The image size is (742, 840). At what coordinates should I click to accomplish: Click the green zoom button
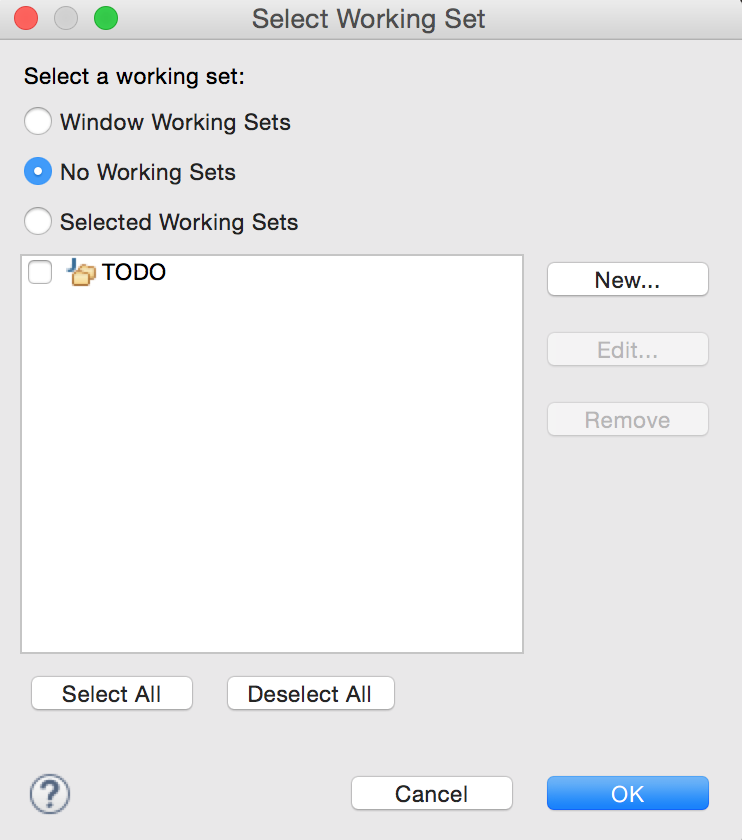click(104, 18)
